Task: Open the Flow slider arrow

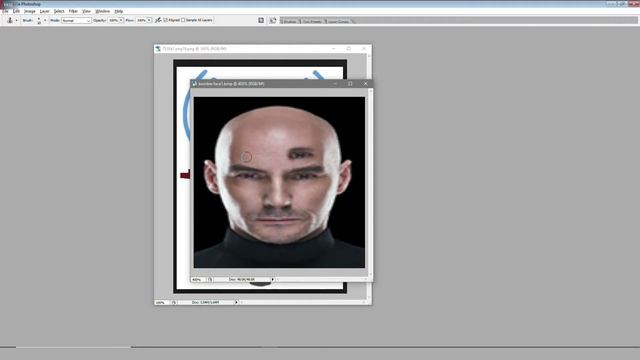Action: pos(149,20)
